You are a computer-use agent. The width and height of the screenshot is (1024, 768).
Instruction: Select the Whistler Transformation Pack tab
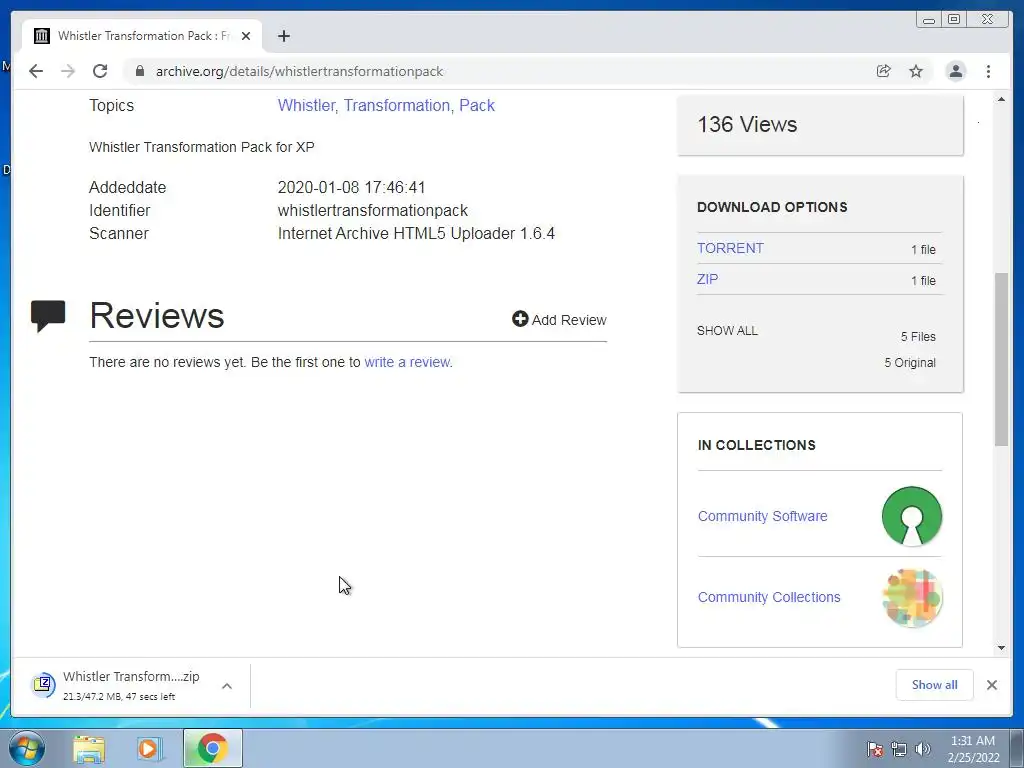(142, 36)
